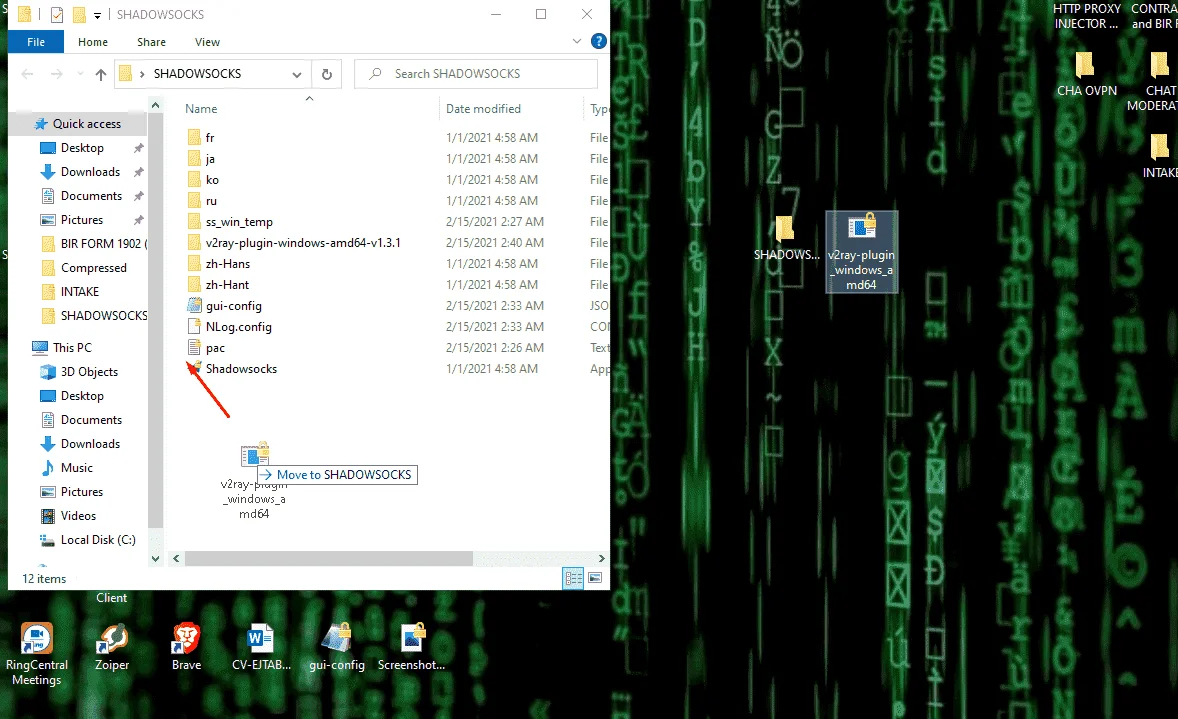Click the Properties quick toolbar icon
The image size is (1178, 719).
tap(56, 14)
